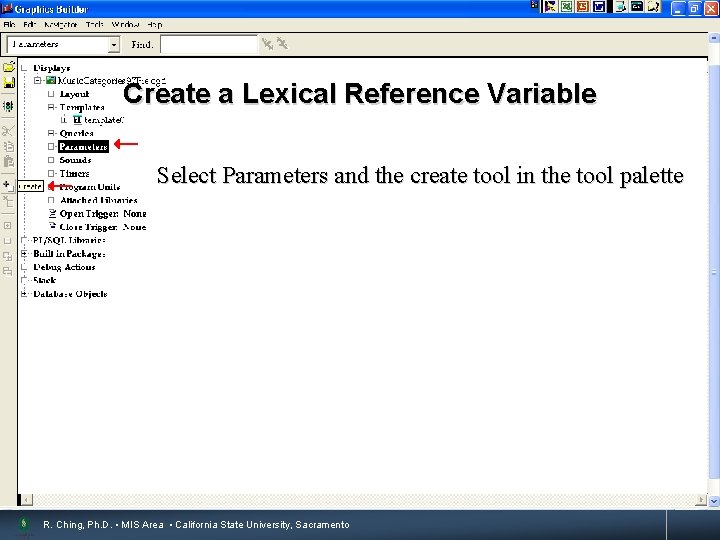Select the Displays tree node

pyautogui.click(x=51, y=68)
